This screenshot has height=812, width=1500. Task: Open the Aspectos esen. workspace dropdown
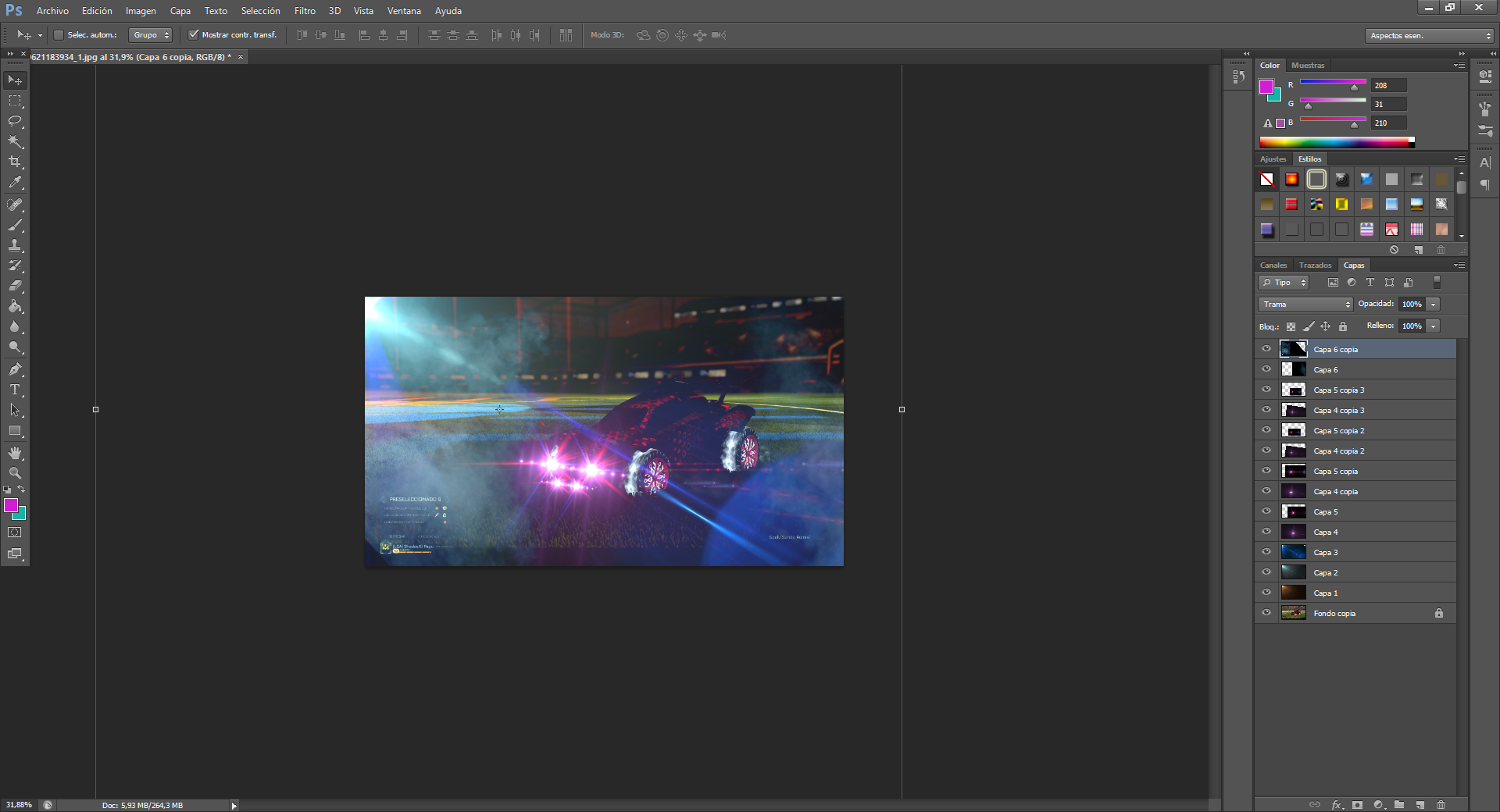click(1430, 36)
